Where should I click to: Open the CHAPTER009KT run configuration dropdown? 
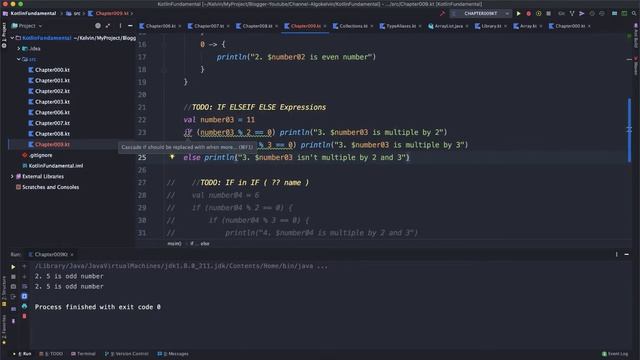481,13
